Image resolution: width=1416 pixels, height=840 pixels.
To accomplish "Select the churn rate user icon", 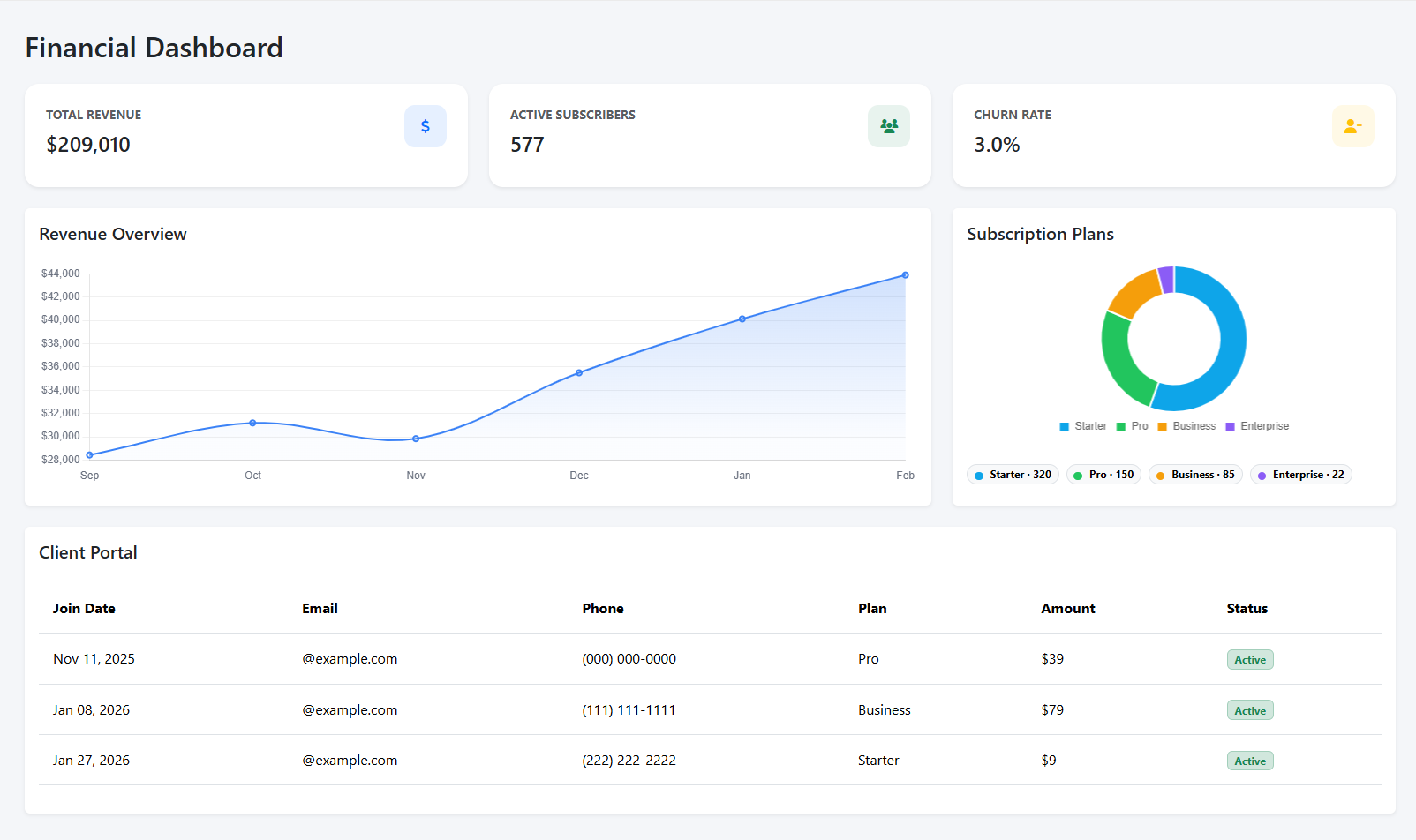I will [1353, 126].
